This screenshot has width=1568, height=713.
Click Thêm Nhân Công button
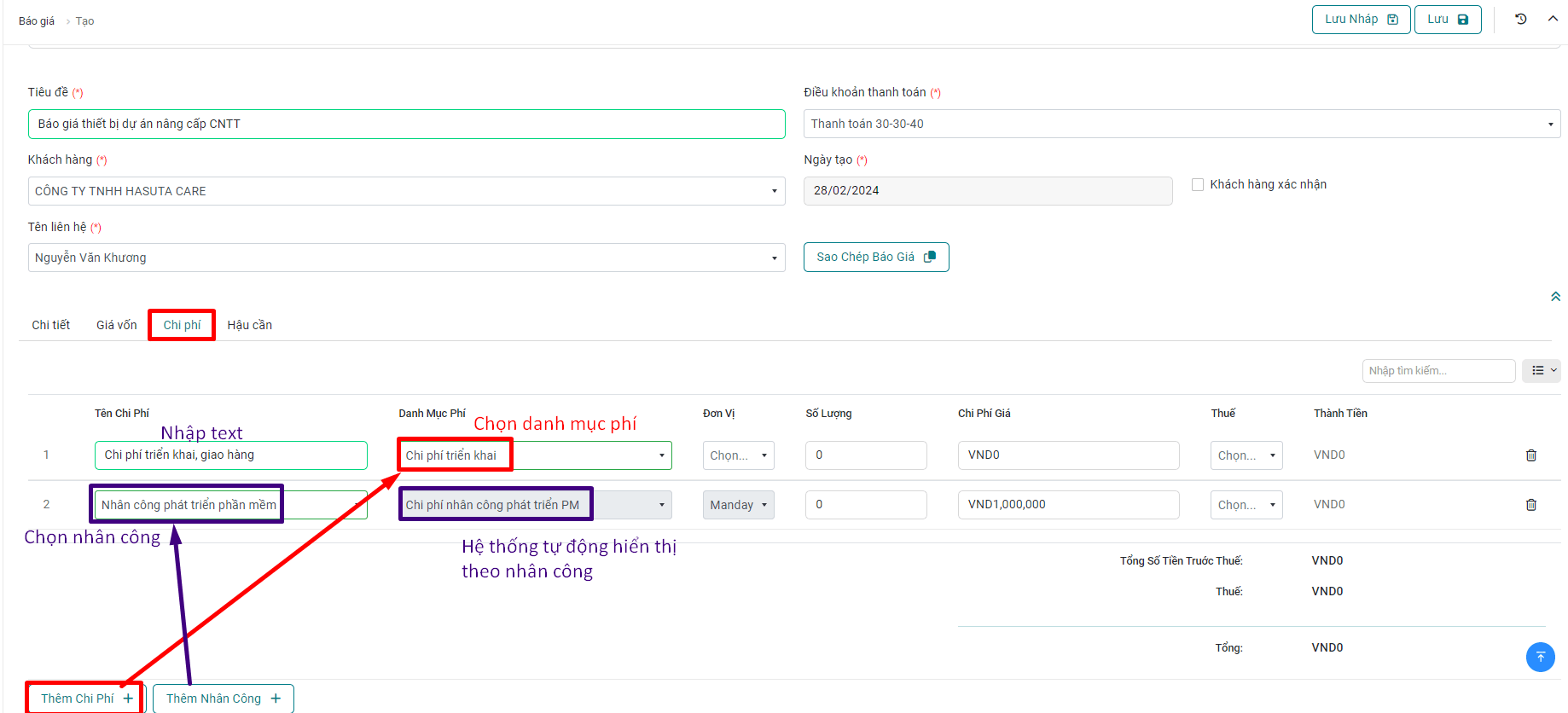223,699
